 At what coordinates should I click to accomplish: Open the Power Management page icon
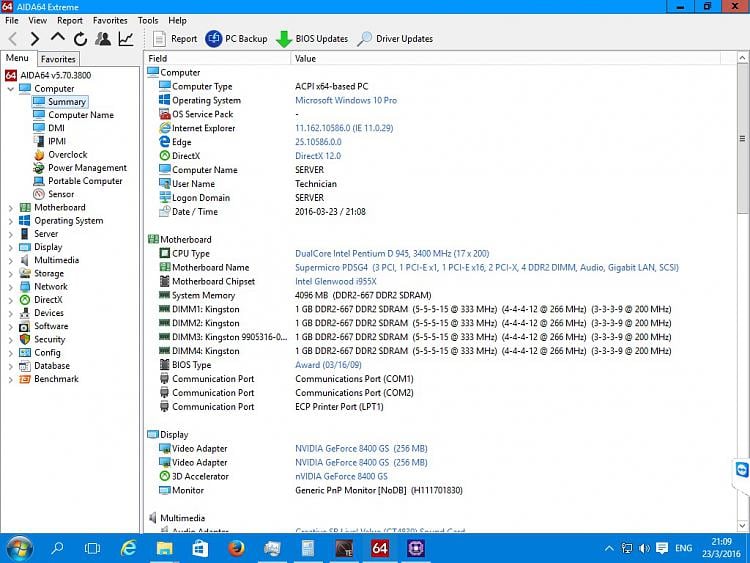(39, 168)
